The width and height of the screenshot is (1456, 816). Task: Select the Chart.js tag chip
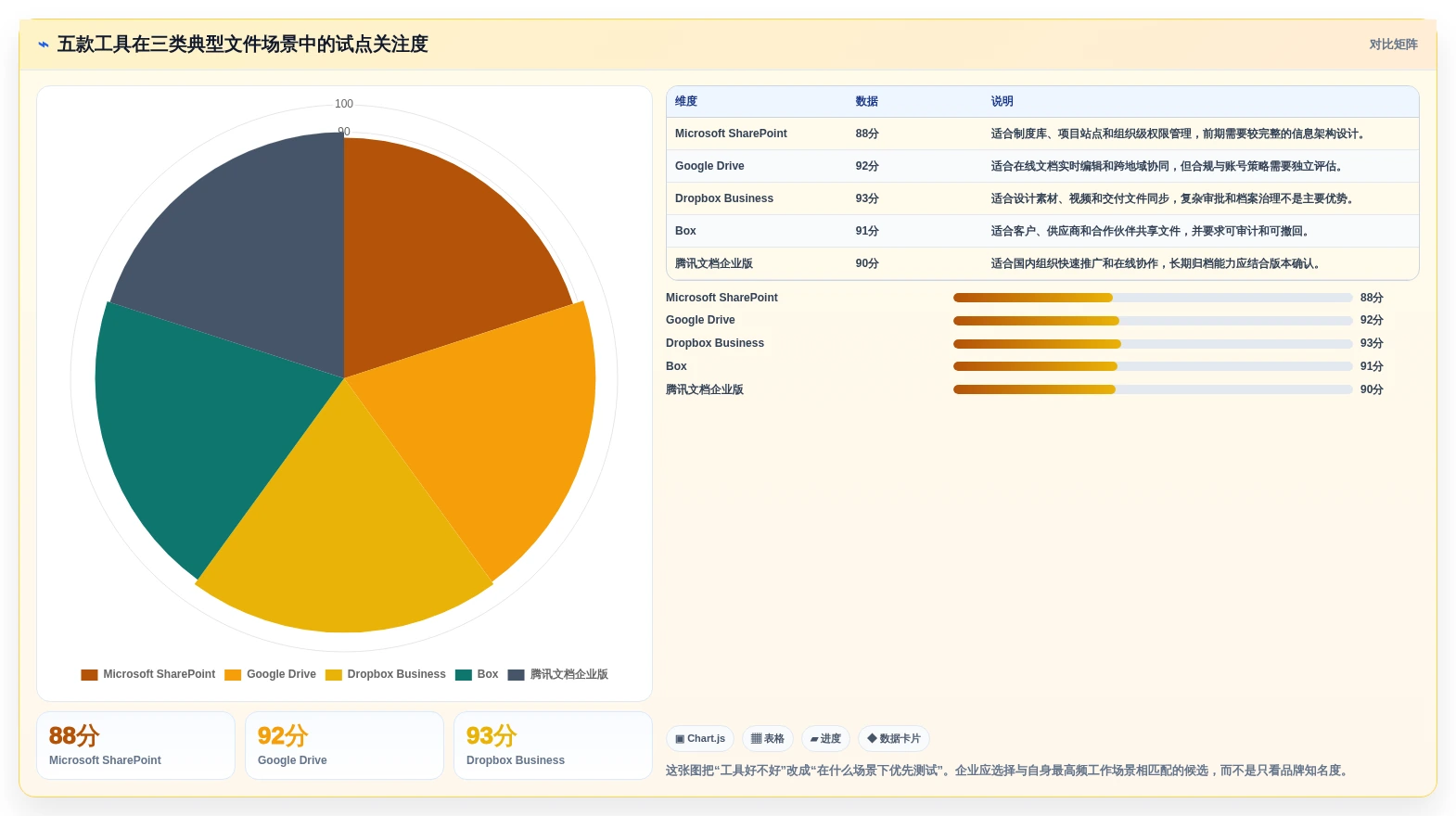coord(700,739)
